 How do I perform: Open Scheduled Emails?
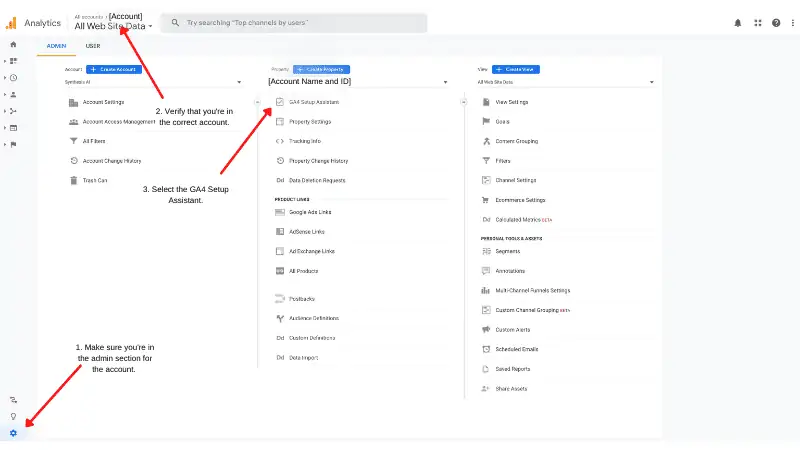pyautogui.click(x=517, y=349)
